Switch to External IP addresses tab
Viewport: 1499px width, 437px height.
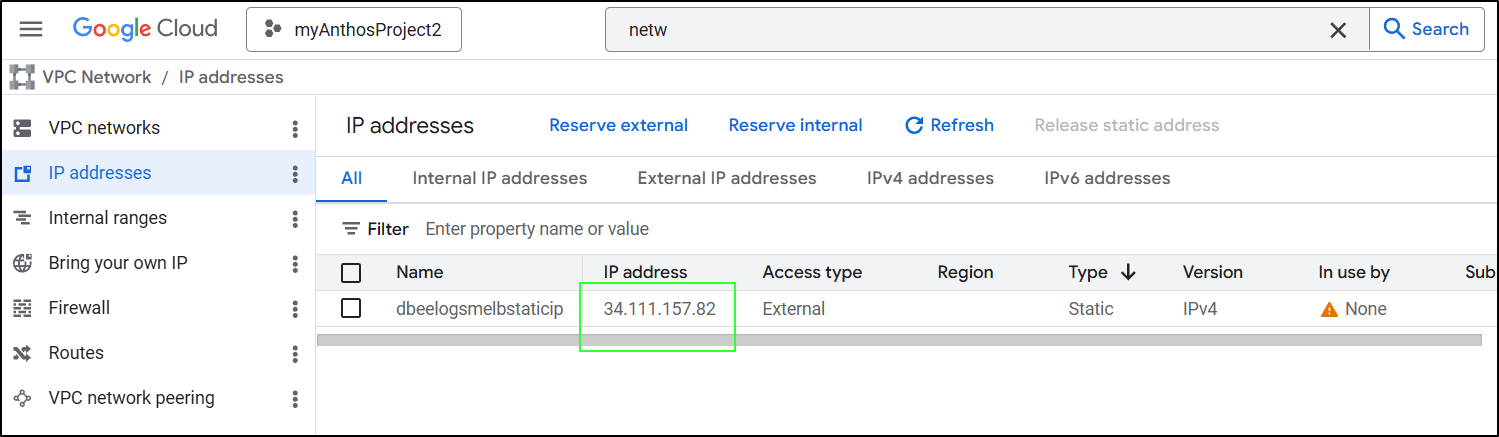click(727, 179)
